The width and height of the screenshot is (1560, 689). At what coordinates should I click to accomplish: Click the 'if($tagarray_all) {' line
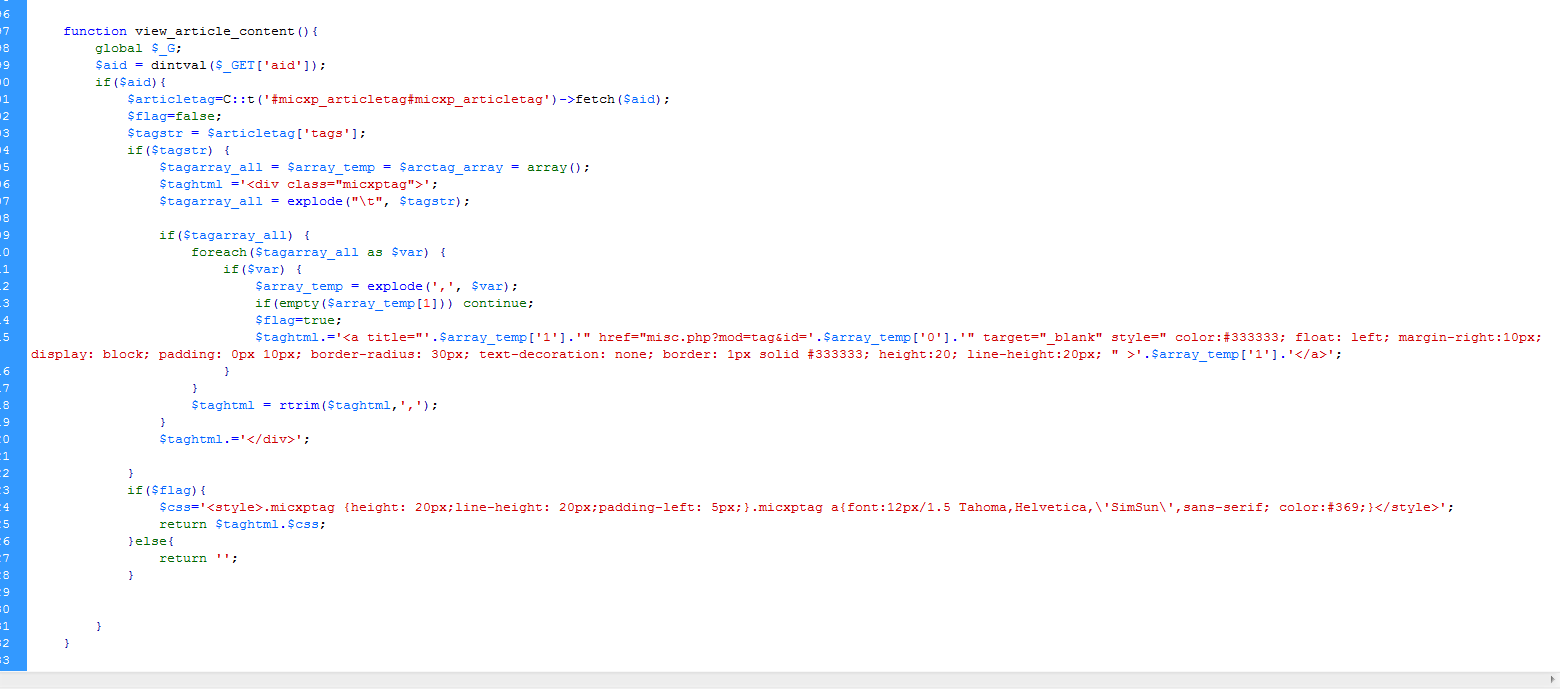[235, 235]
